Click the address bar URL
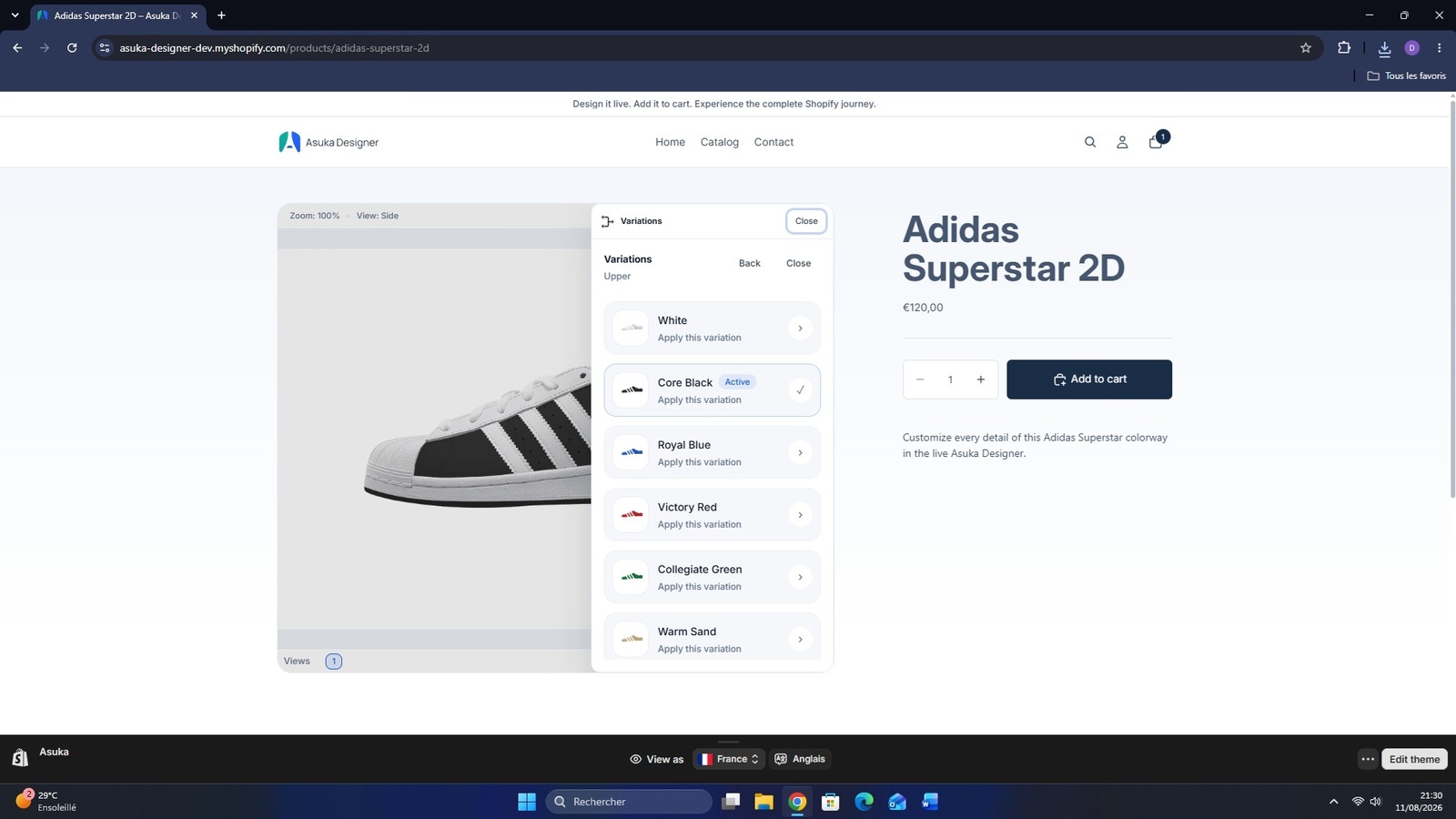Image resolution: width=1456 pixels, height=819 pixels. (x=274, y=48)
